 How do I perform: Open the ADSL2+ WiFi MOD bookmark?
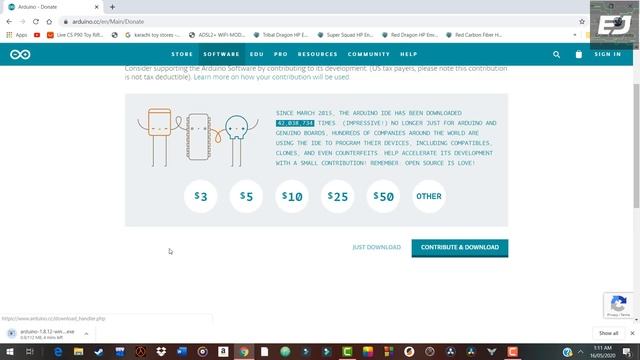click(x=217, y=35)
